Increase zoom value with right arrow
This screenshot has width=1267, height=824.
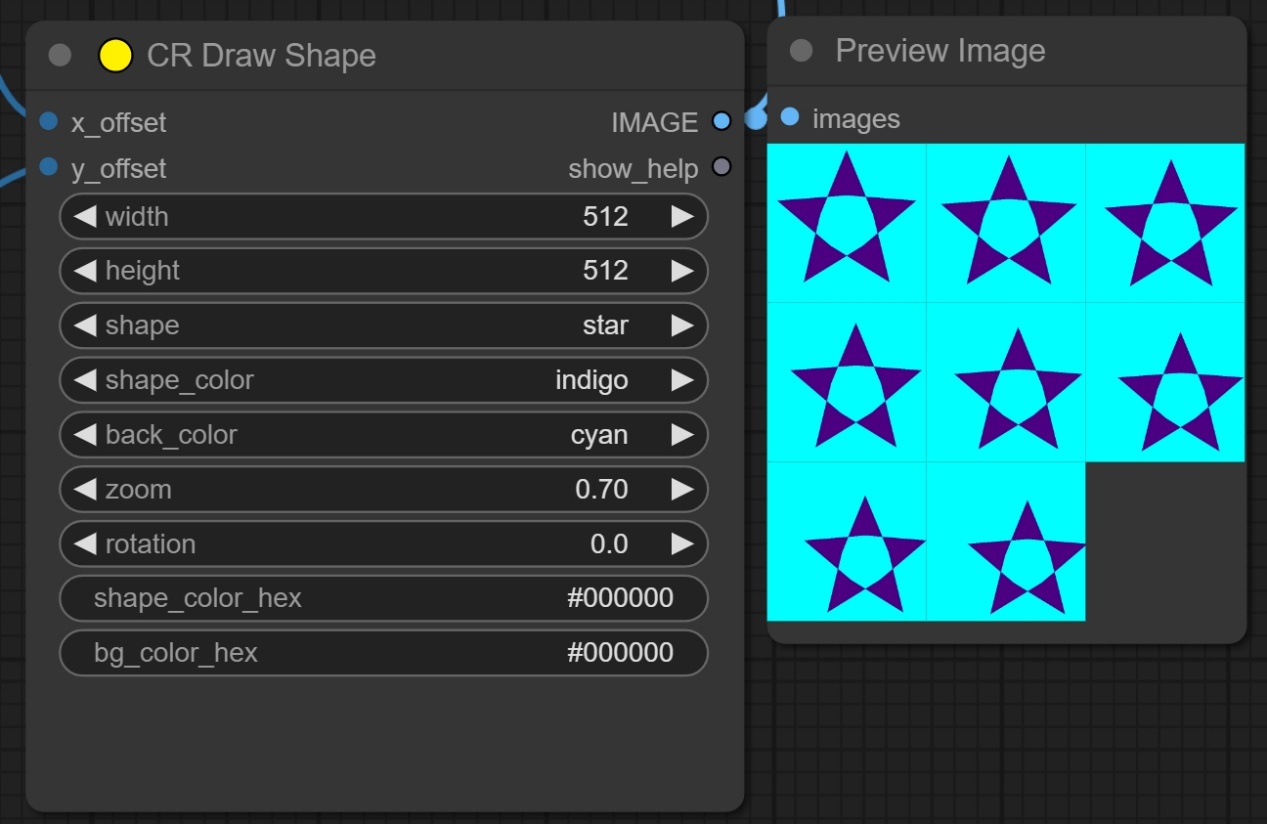click(x=682, y=489)
